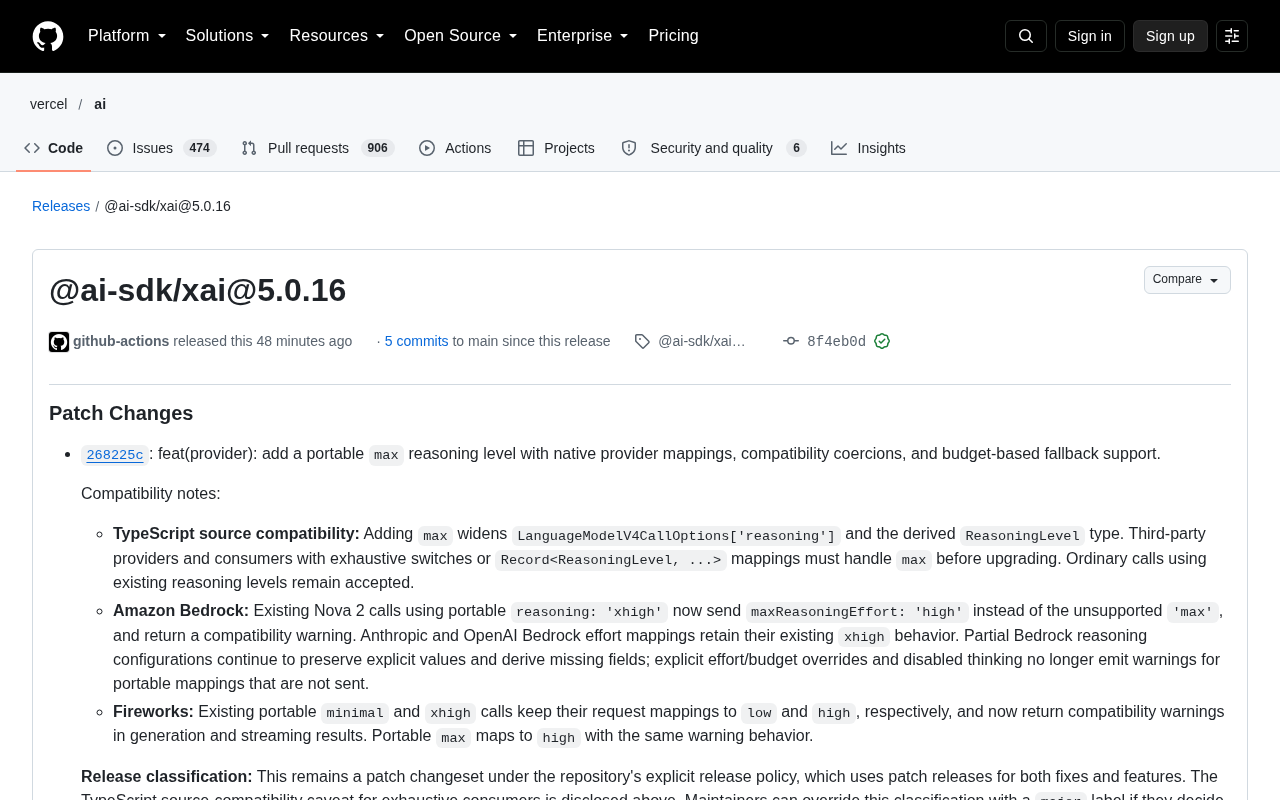Screen dimensions: 1280x800
Task: Open the Compare dropdown
Action: click(x=1187, y=280)
